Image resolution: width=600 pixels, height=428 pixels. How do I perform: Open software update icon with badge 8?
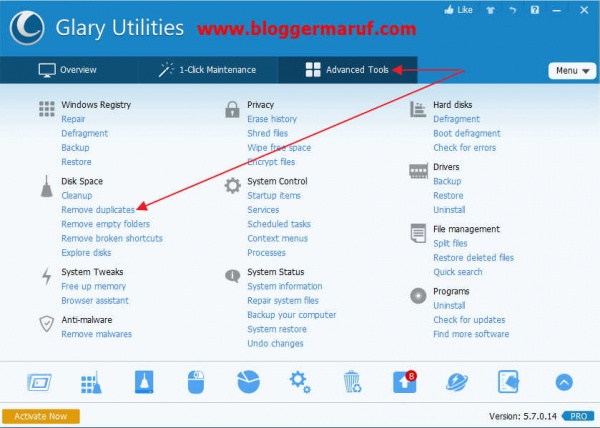click(404, 381)
